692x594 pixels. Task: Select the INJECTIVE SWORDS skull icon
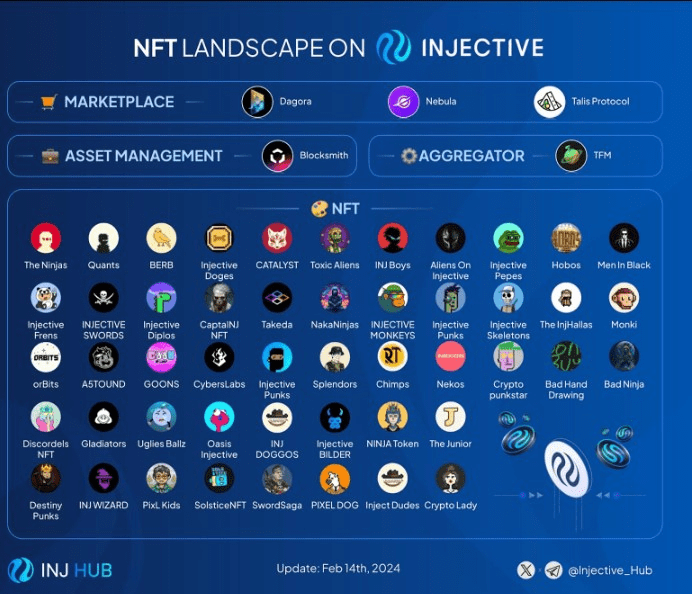coord(104,298)
